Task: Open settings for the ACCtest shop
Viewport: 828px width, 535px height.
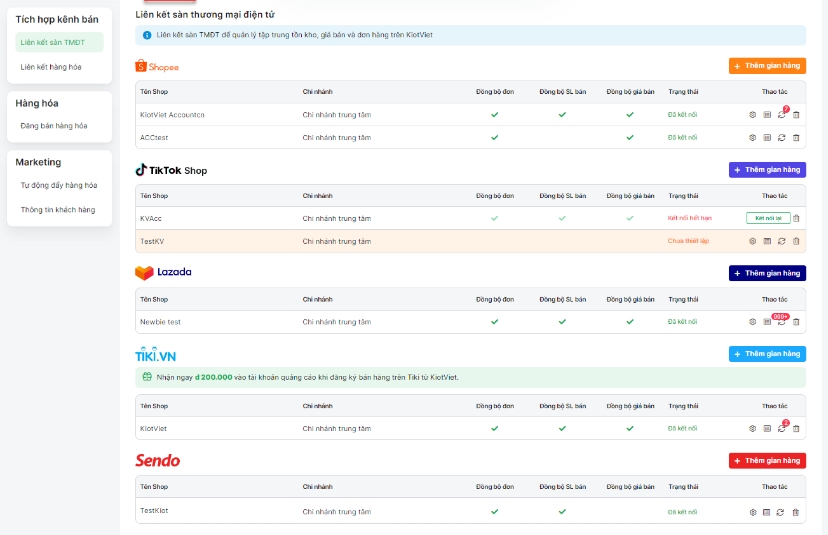Action: pos(752,137)
